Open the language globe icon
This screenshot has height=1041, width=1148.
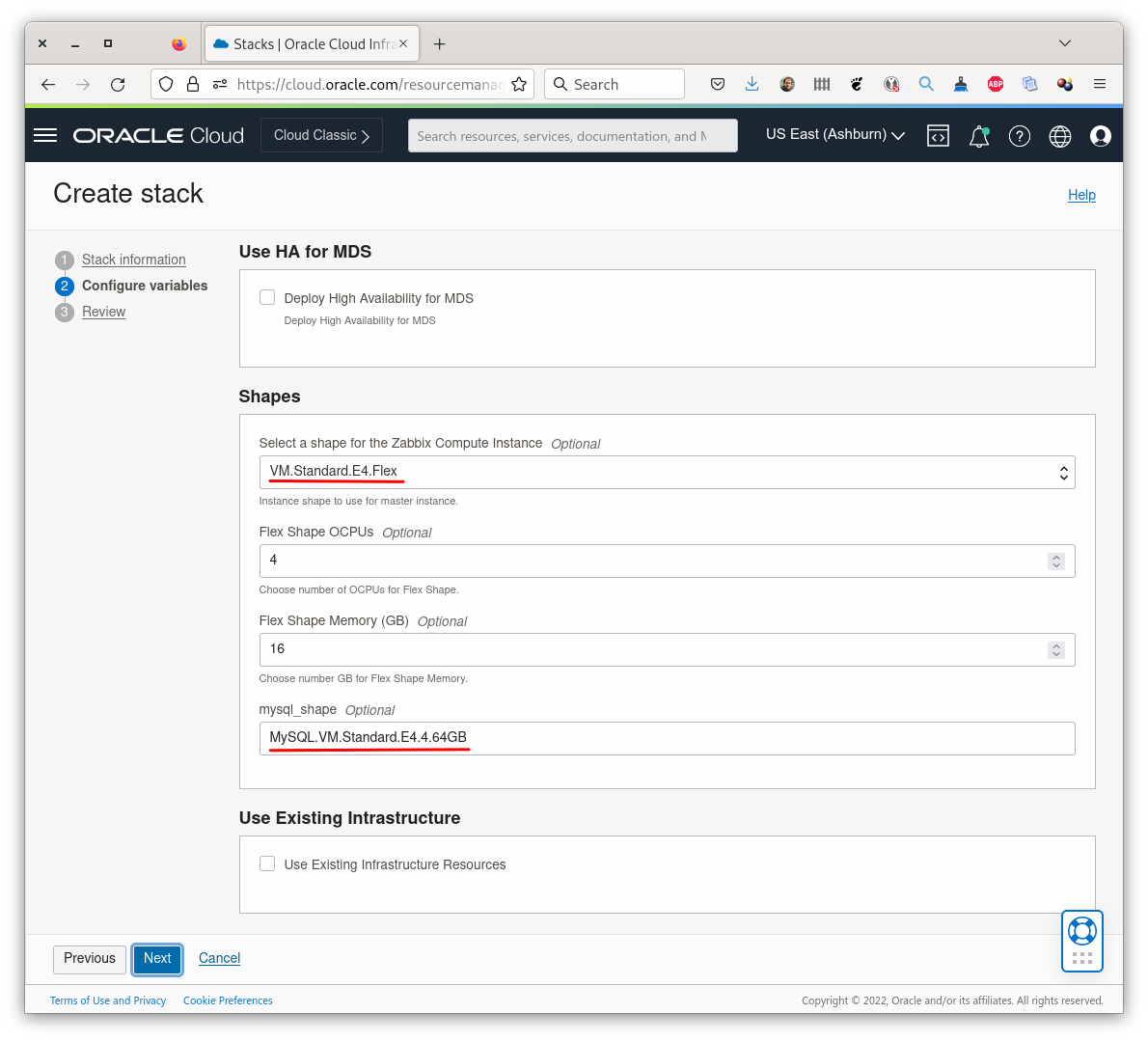(1059, 136)
